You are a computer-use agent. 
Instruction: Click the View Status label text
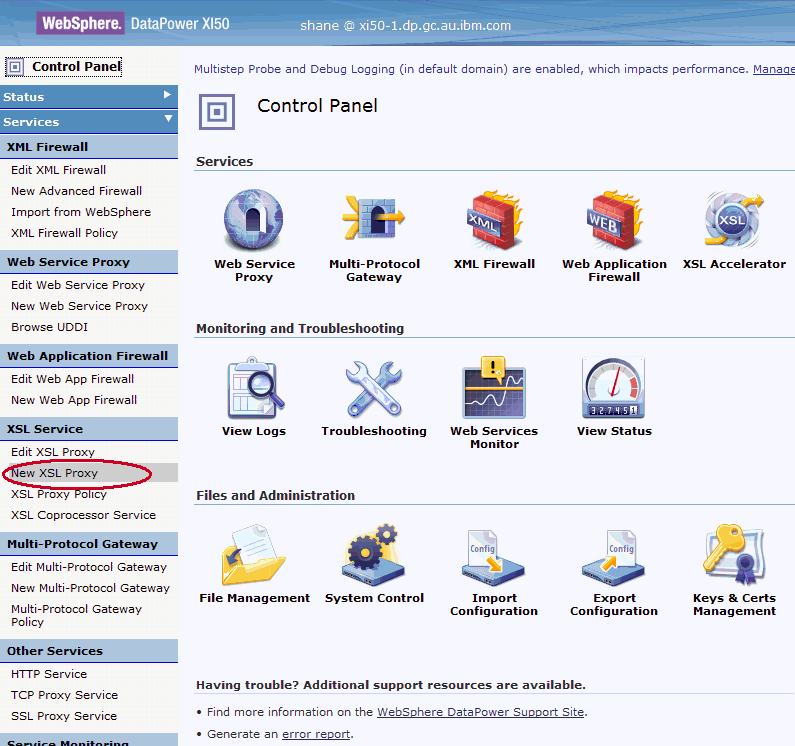tap(614, 431)
